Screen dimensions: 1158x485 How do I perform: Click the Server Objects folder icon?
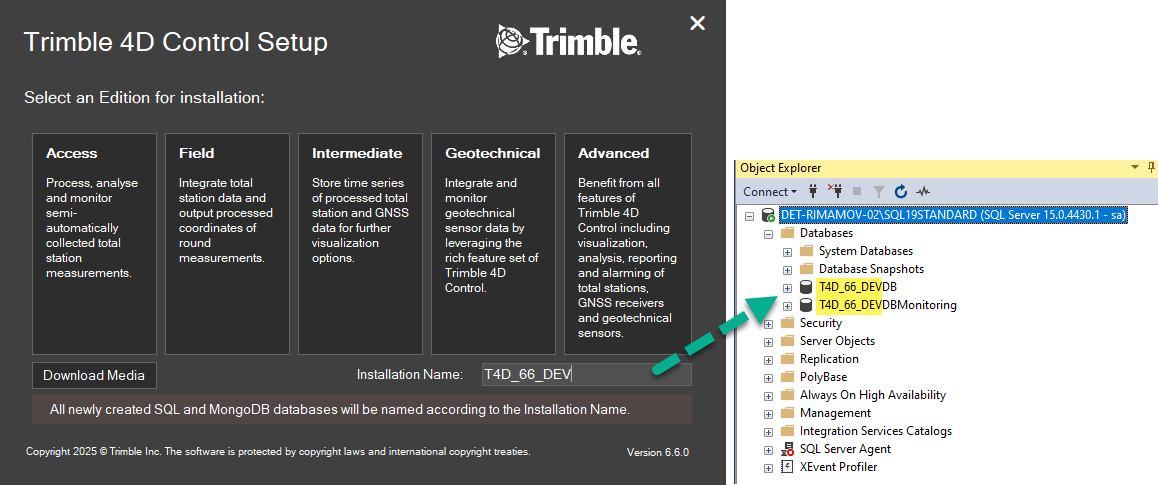click(787, 341)
